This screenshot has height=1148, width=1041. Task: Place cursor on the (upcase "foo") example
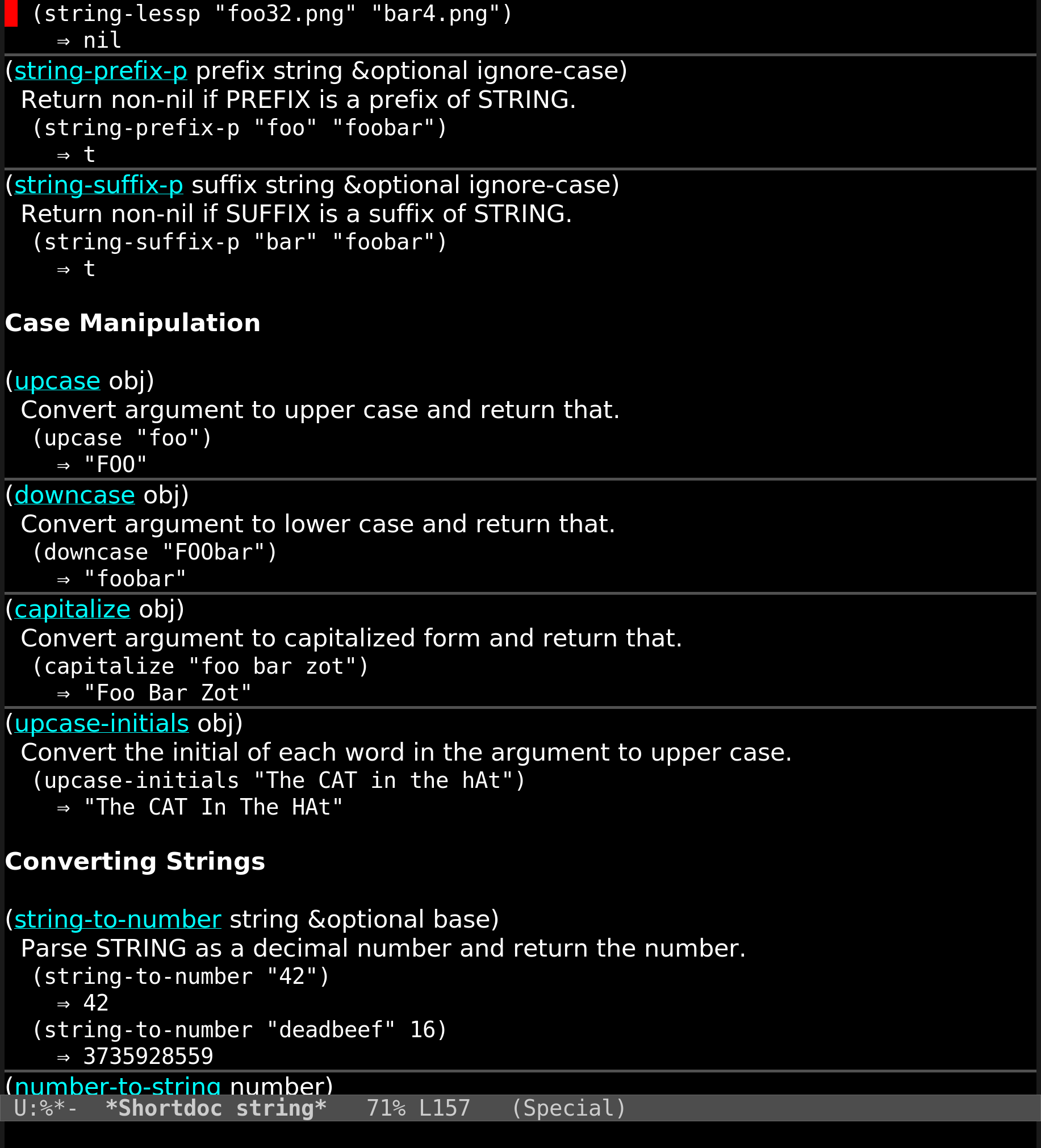pos(122,439)
